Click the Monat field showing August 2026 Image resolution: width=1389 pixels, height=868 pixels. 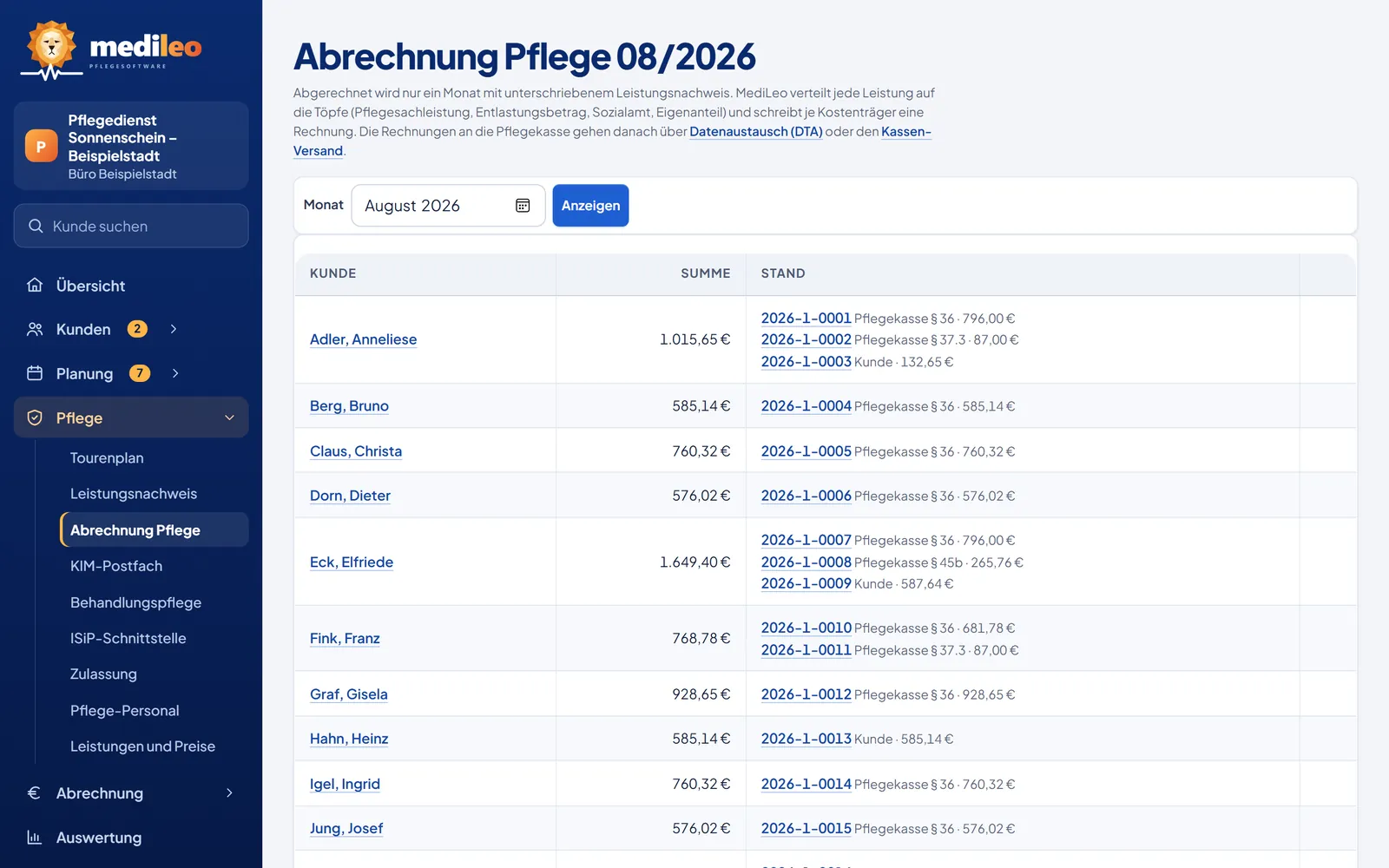[x=448, y=206]
